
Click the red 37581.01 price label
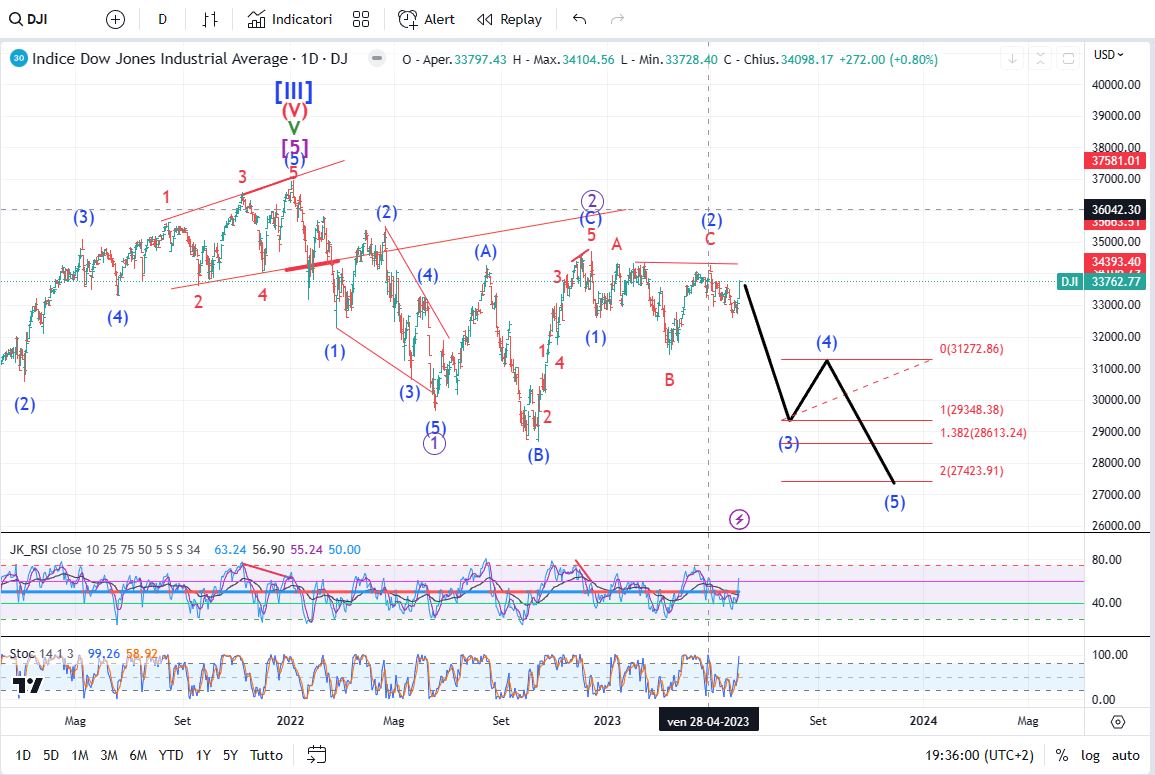(1115, 161)
